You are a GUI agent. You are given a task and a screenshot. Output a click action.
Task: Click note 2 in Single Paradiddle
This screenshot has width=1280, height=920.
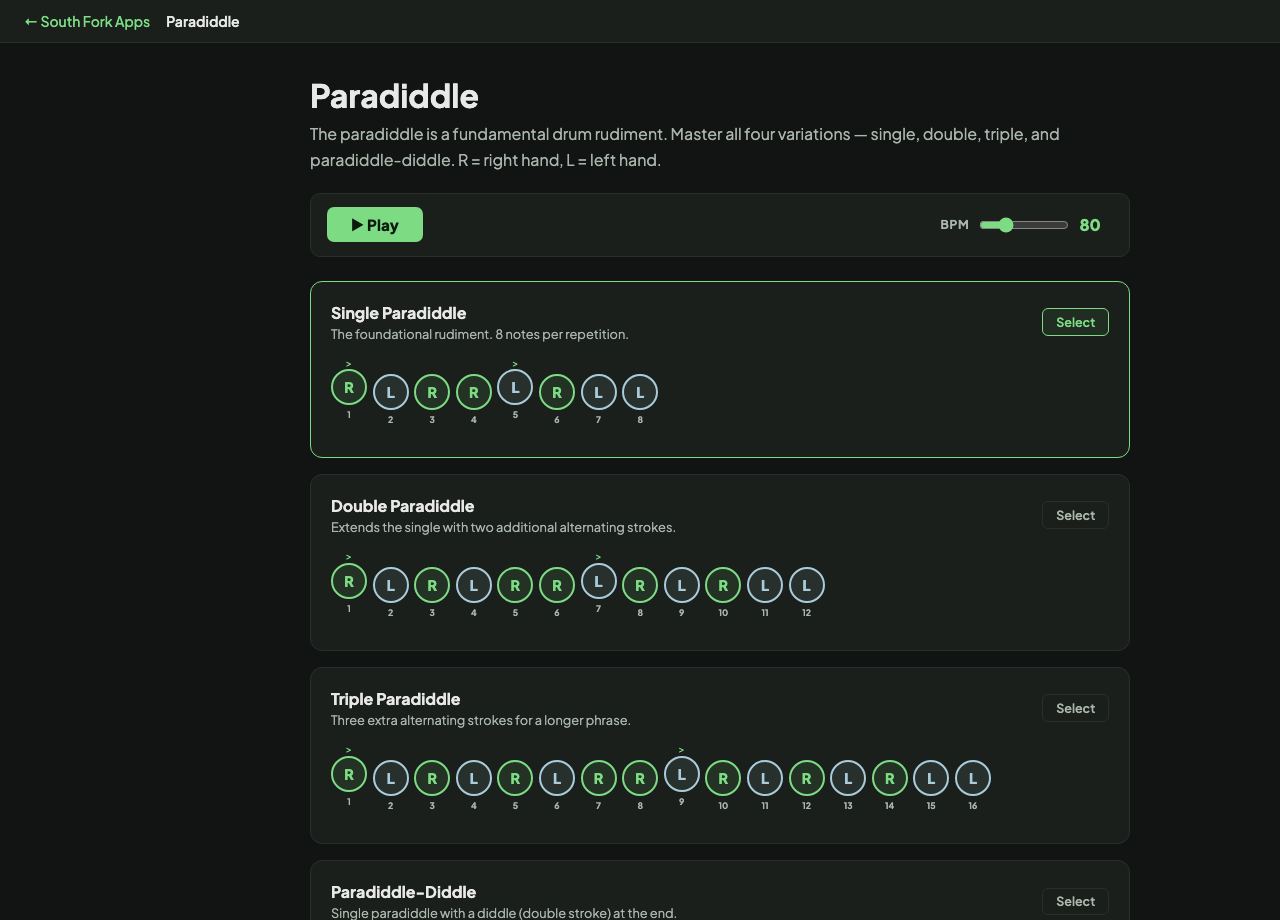[x=391, y=392]
